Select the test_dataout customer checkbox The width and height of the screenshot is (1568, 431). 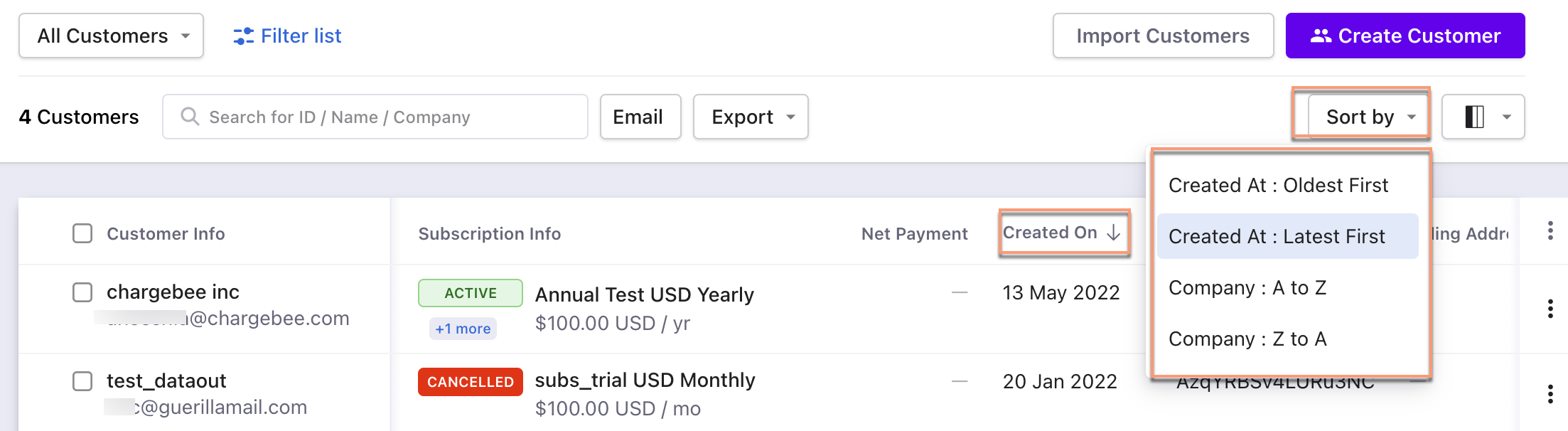pyautogui.click(x=82, y=381)
